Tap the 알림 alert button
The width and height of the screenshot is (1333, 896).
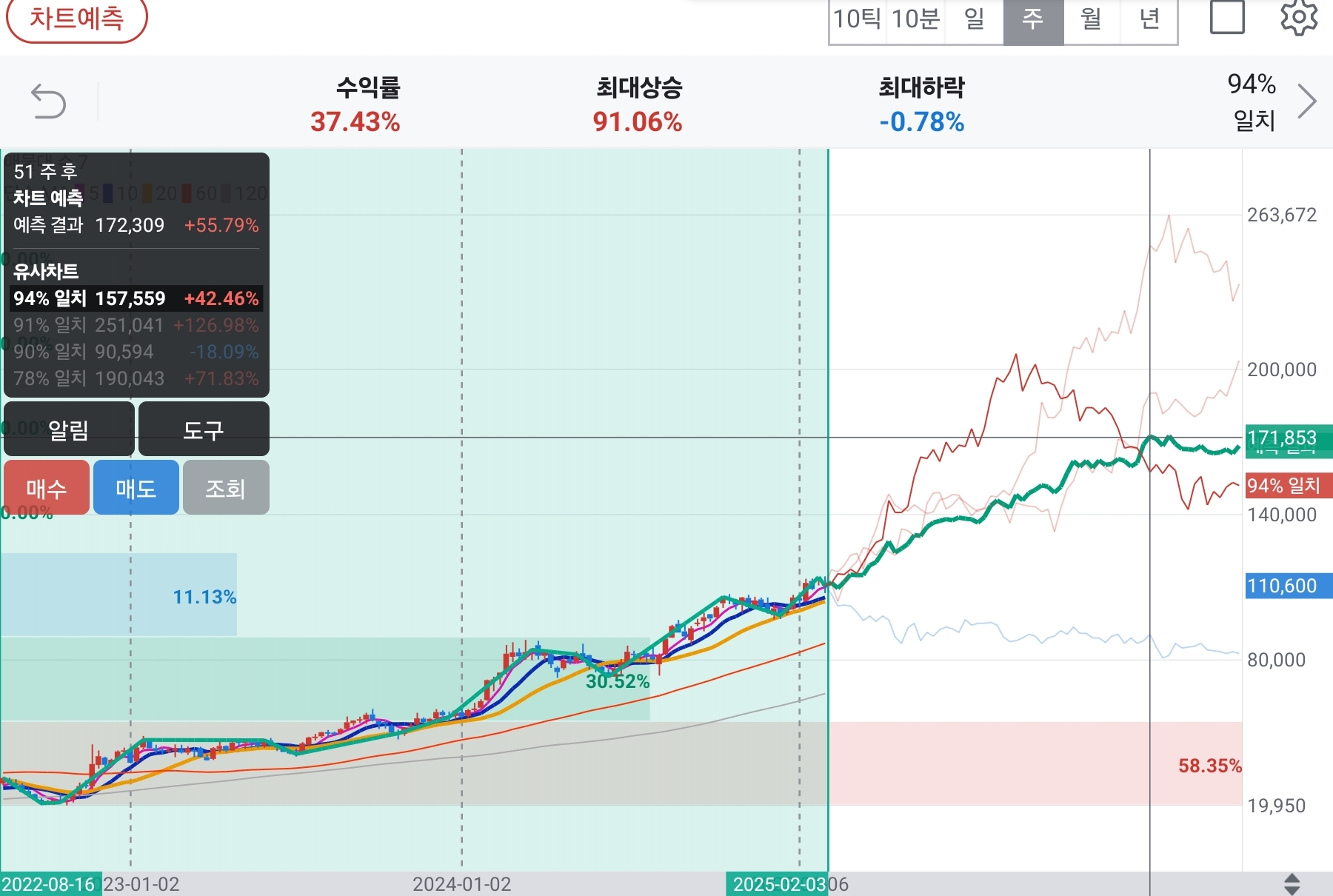coord(69,429)
